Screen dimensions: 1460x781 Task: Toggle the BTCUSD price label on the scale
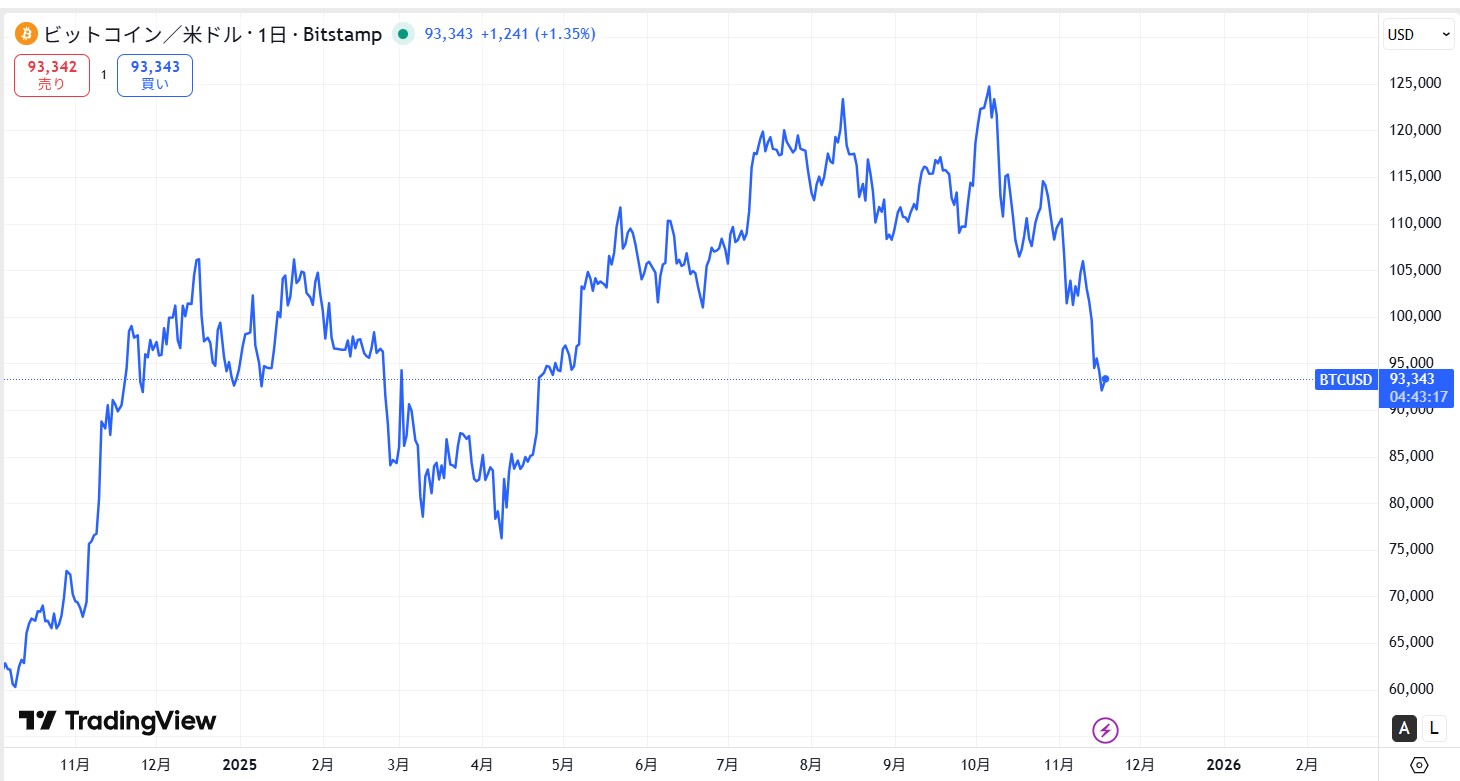(1345, 380)
